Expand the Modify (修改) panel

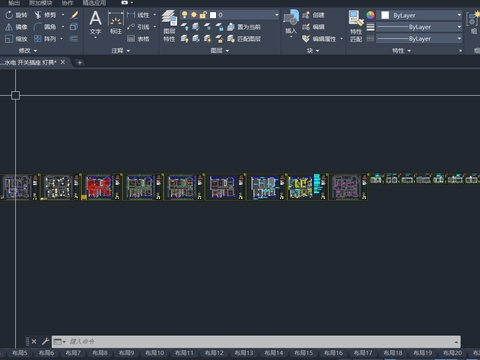[28, 51]
